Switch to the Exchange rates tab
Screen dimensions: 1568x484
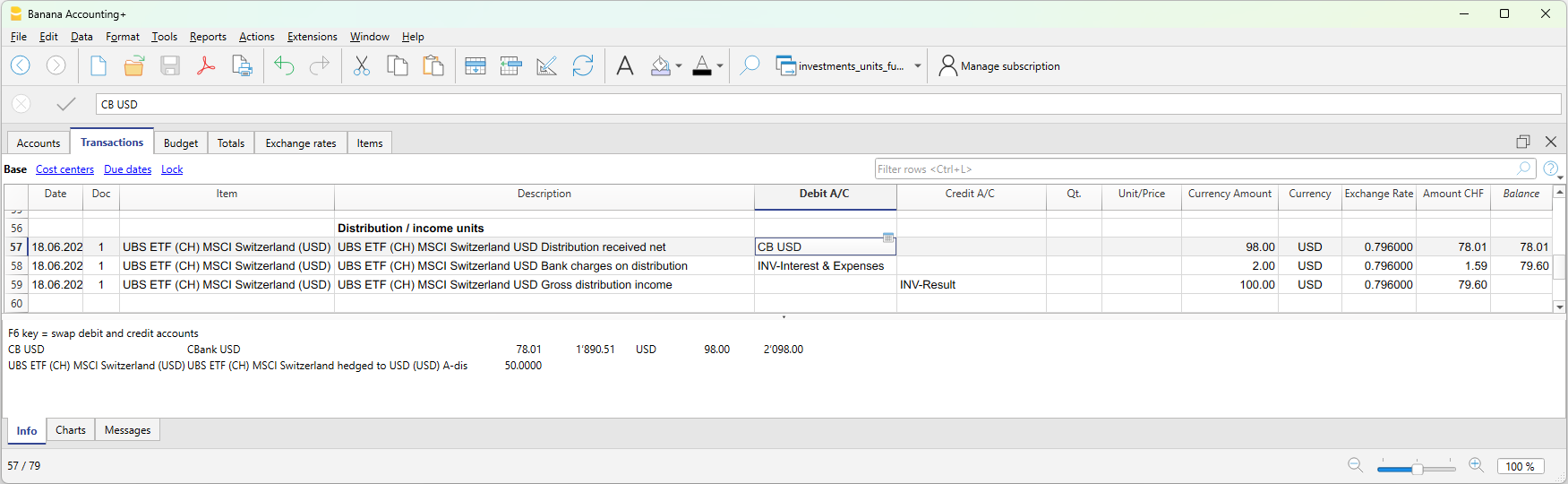point(301,143)
